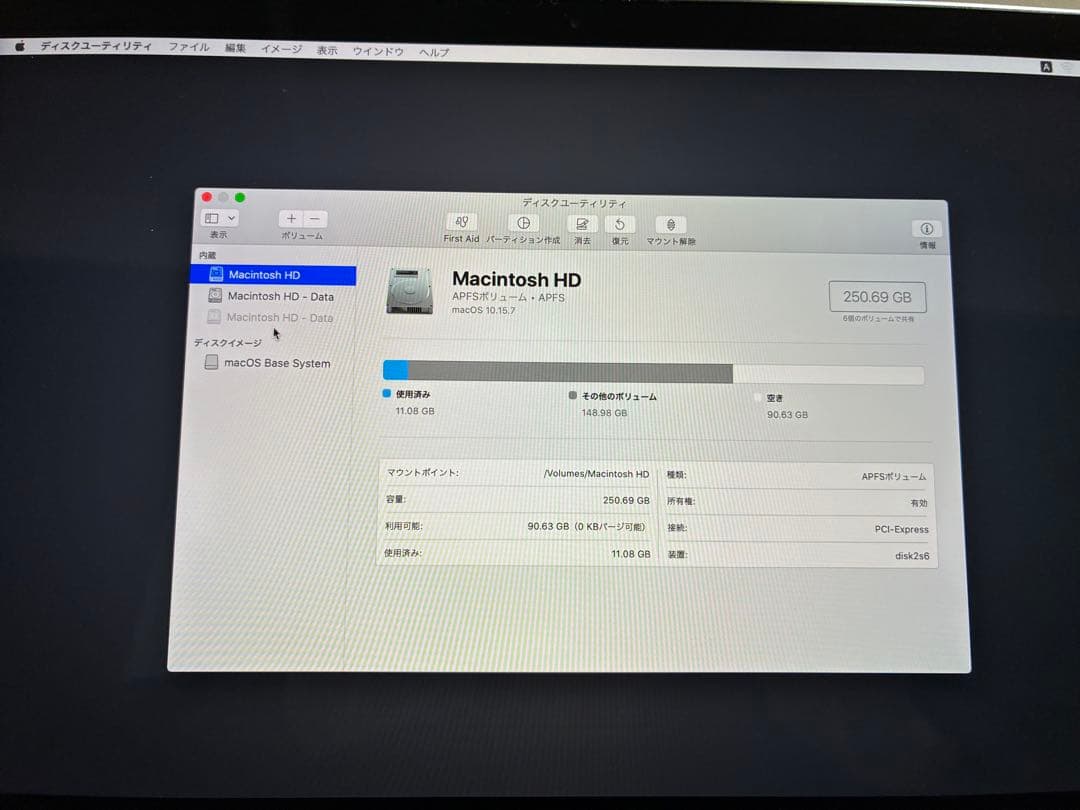
Task: Open the 表示 sidebar view dropdown
Action: (x=218, y=218)
